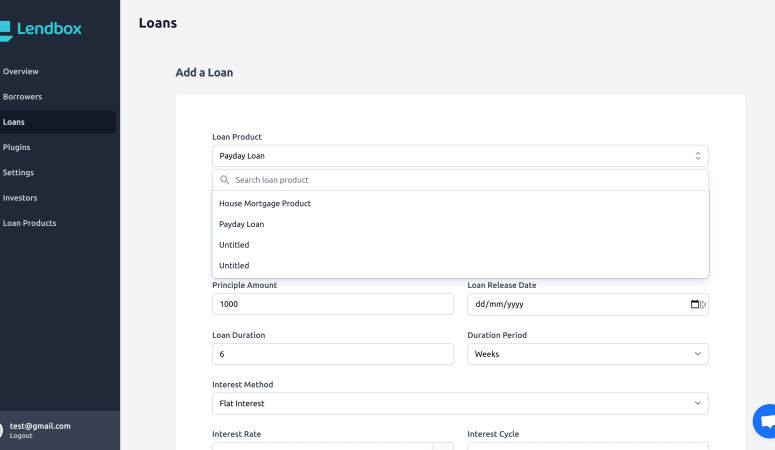This screenshot has height=450, width=775.
Task: Click the Add a Loan heading
Action: coord(204,72)
